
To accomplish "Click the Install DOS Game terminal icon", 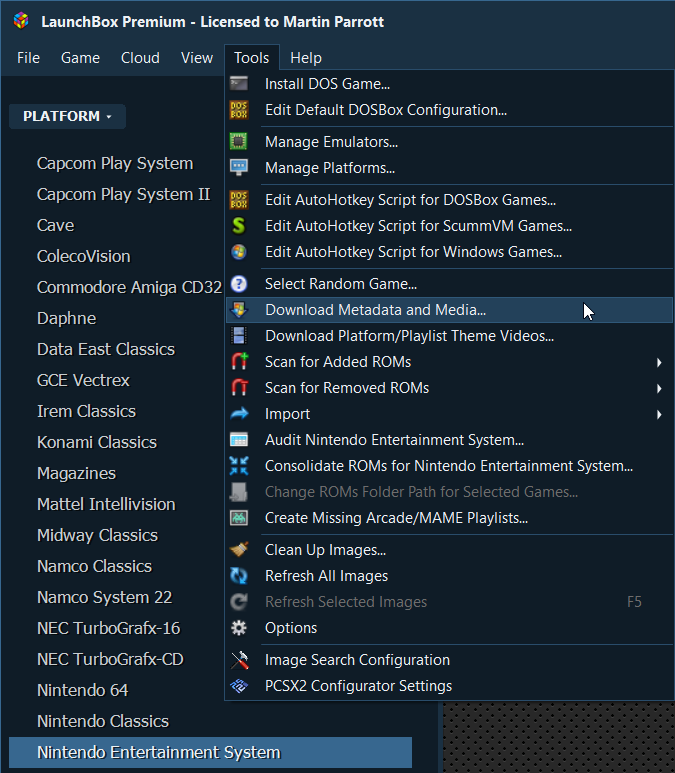I will coord(239,84).
